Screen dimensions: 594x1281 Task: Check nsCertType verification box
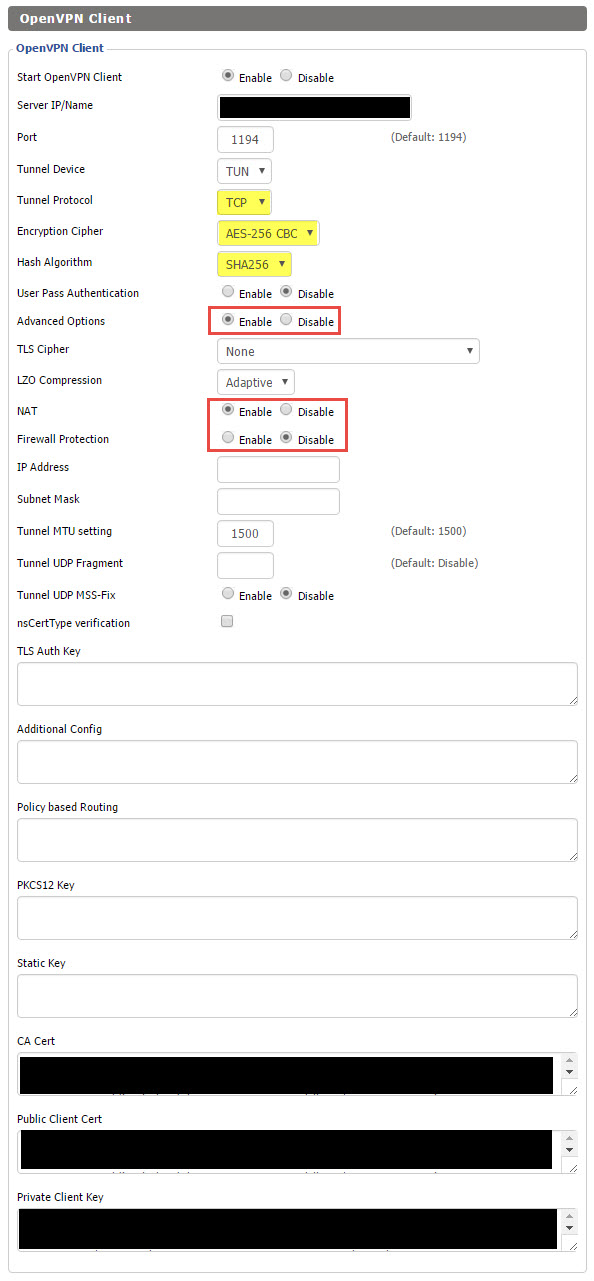point(227,622)
